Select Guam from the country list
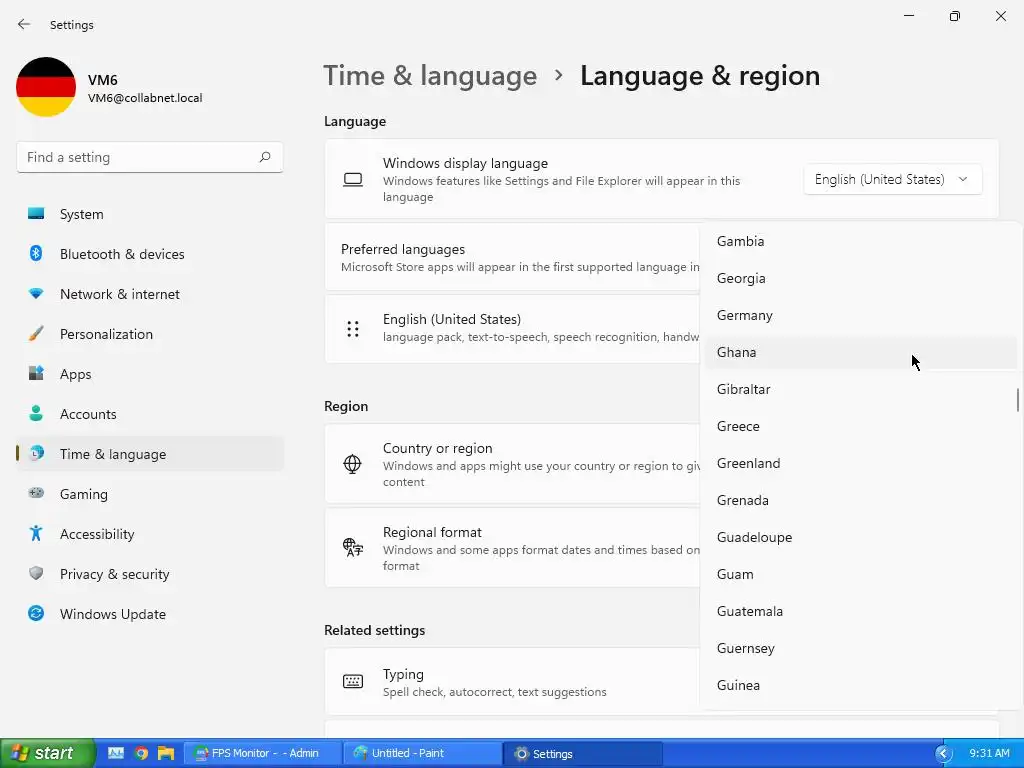1024x768 pixels. [861, 574]
